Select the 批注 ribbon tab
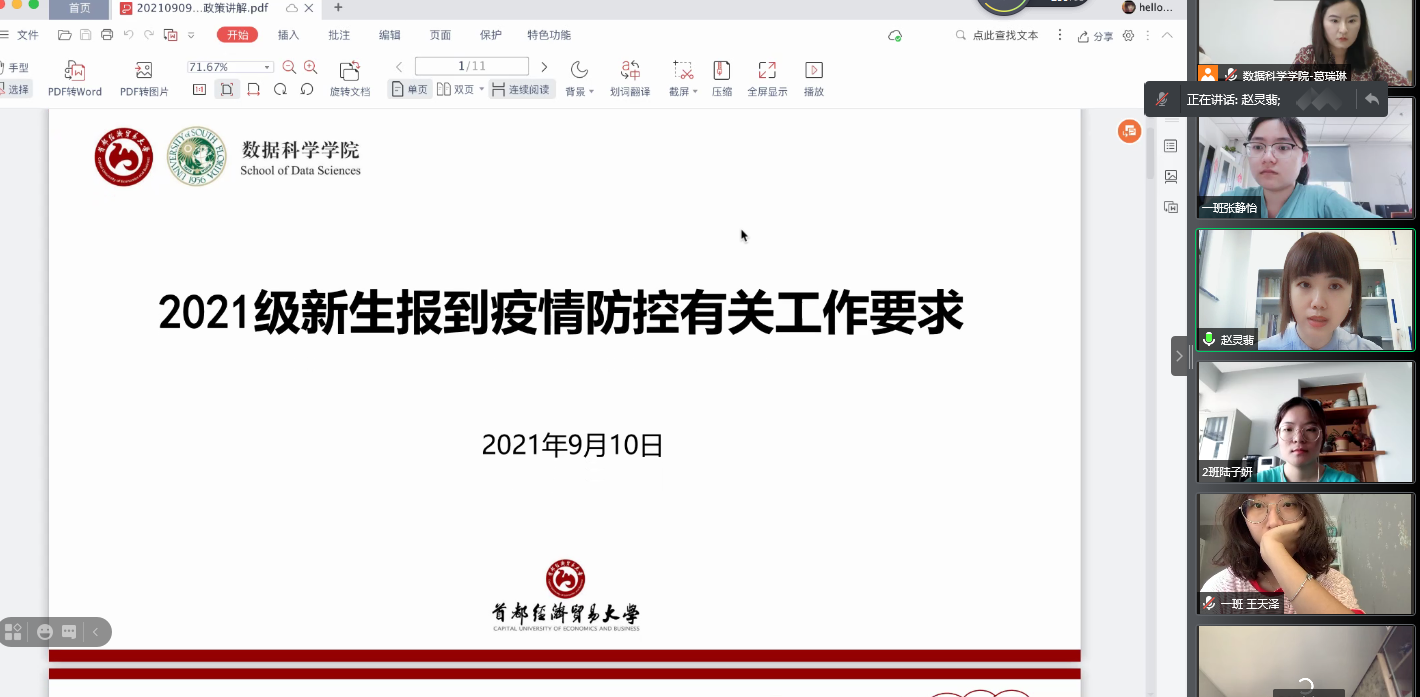The image size is (1420, 697). 339,35
